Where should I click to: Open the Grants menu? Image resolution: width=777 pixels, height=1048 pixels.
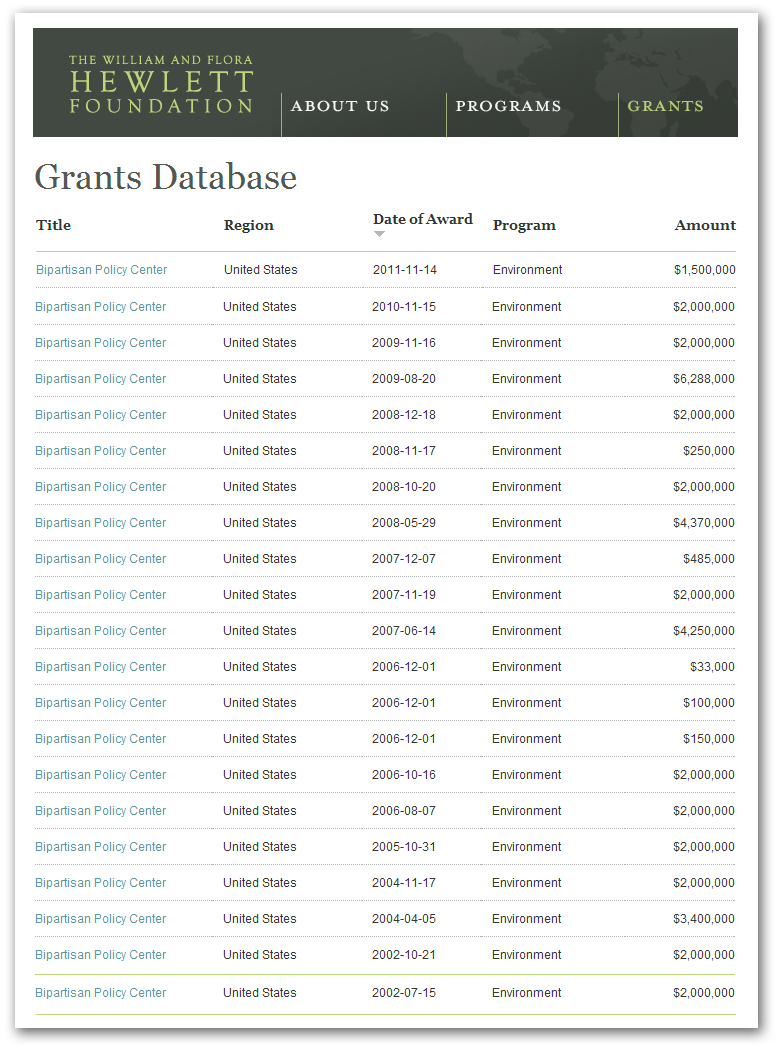(665, 106)
